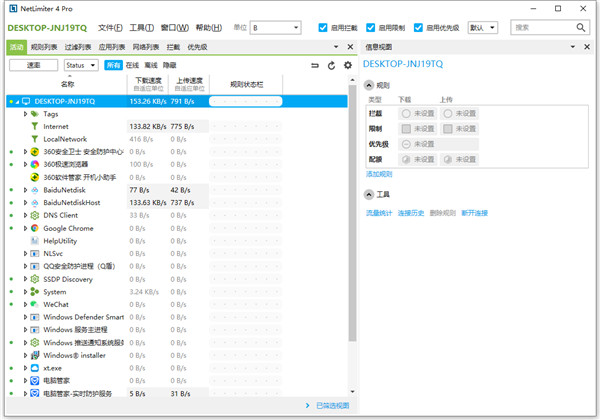Click the HelpUtility icon
This screenshot has height=420, width=600.
(35, 241)
